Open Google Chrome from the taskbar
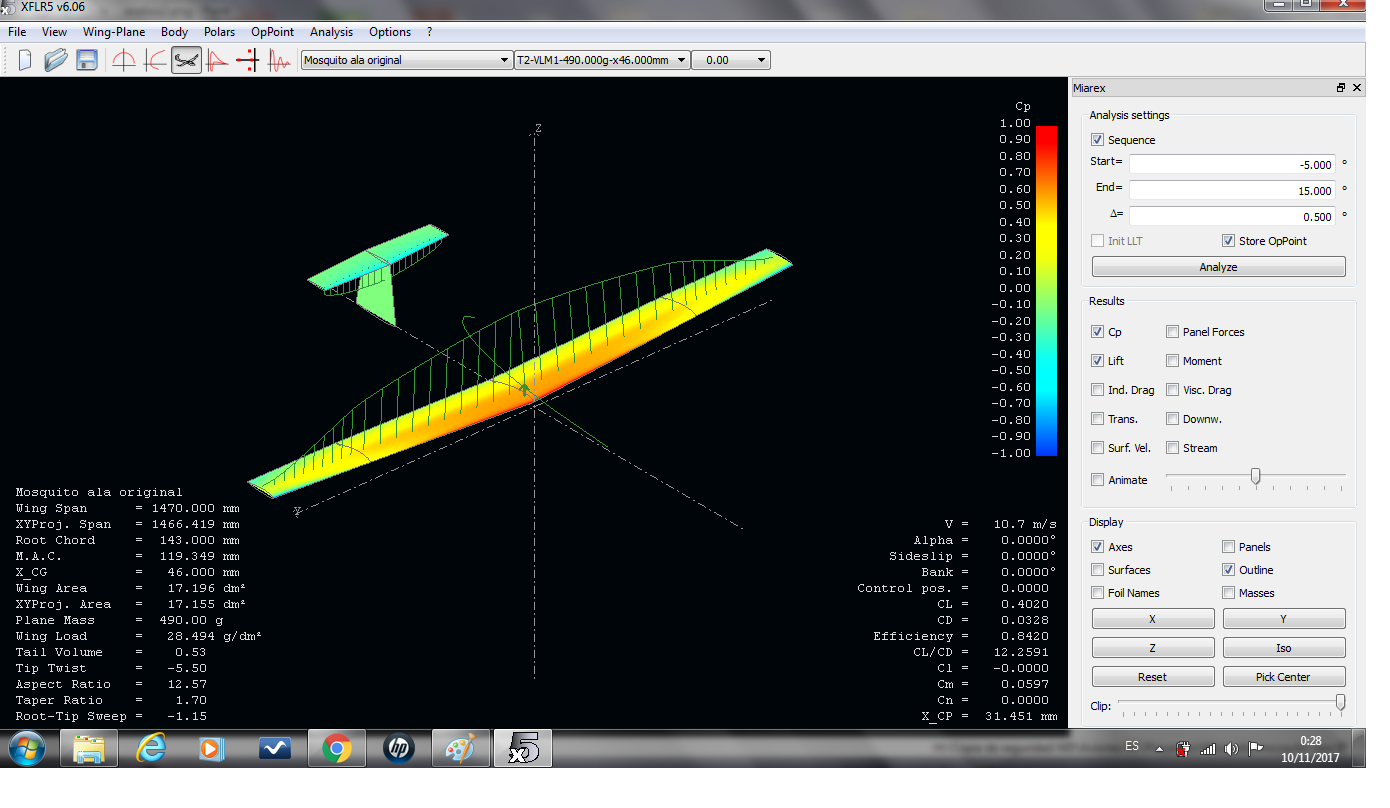The image size is (1390, 808). point(337,748)
